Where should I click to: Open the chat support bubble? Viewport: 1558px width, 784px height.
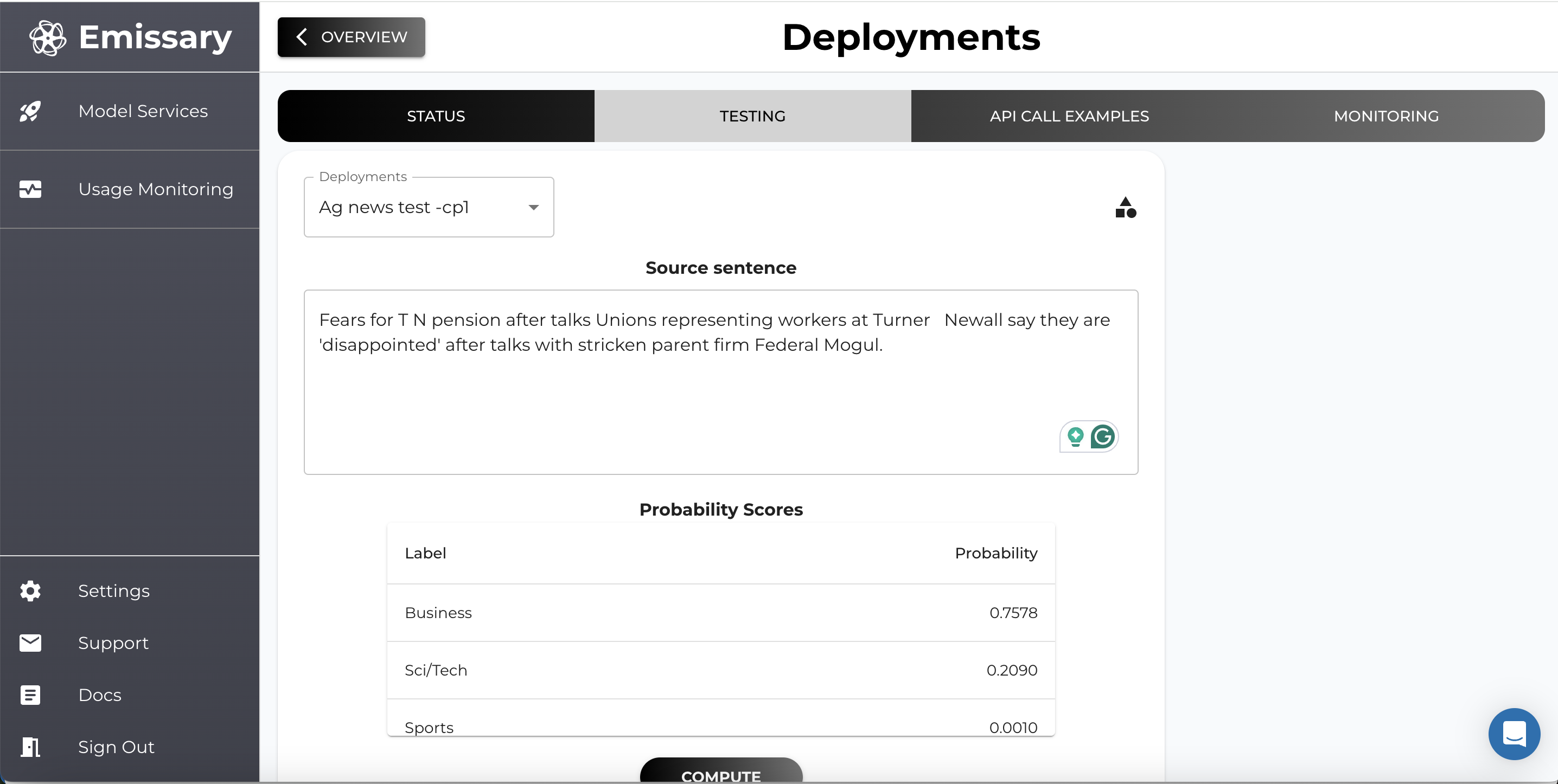[x=1514, y=734]
